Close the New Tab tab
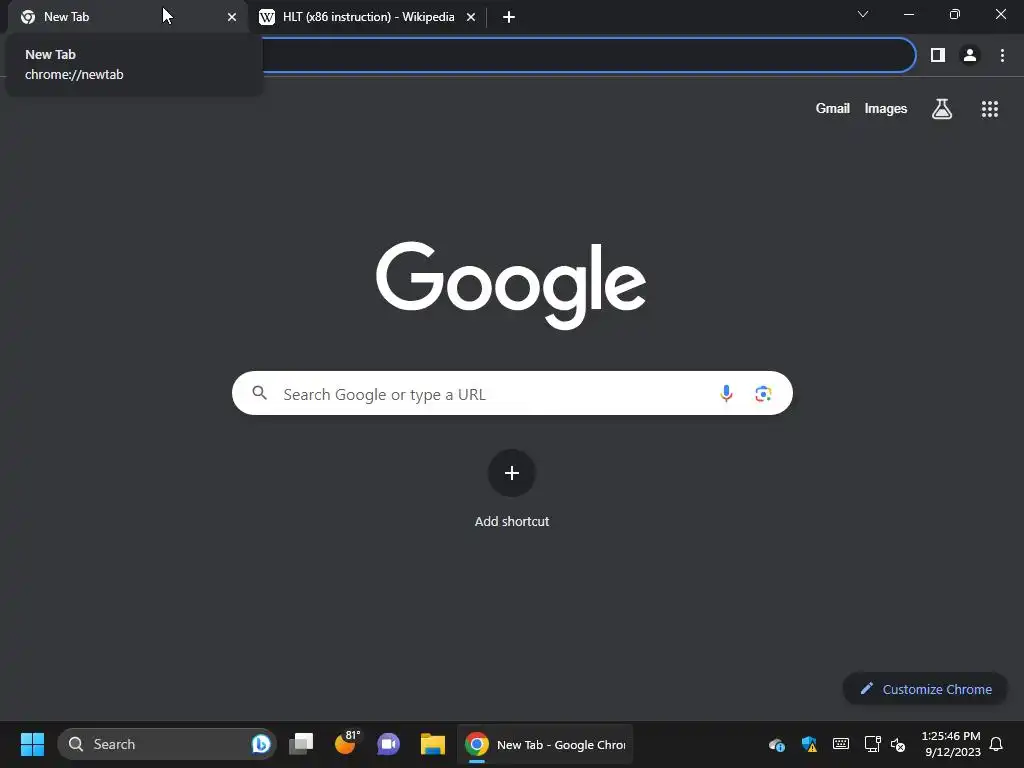1024x768 pixels. point(232,17)
